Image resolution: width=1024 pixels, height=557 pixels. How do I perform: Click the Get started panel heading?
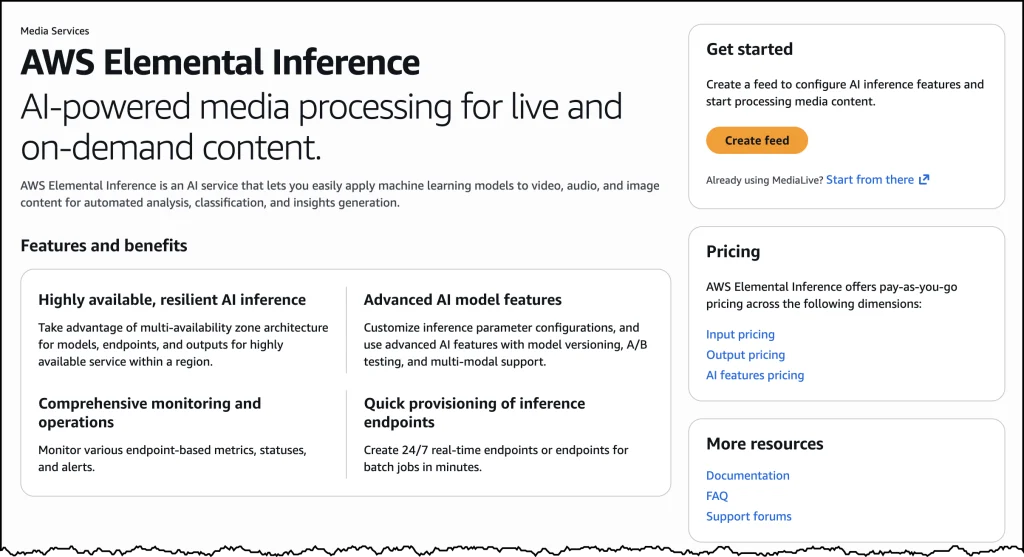[x=749, y=50]
